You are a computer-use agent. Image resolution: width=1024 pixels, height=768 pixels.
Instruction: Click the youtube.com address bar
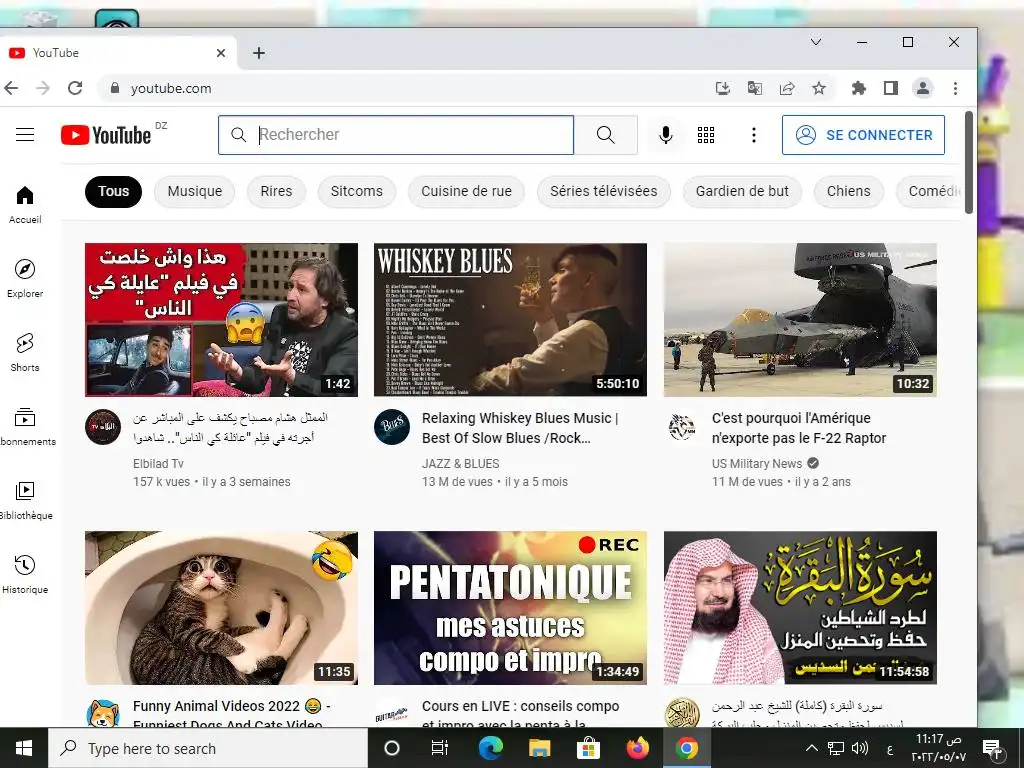(x=405, y=88)
